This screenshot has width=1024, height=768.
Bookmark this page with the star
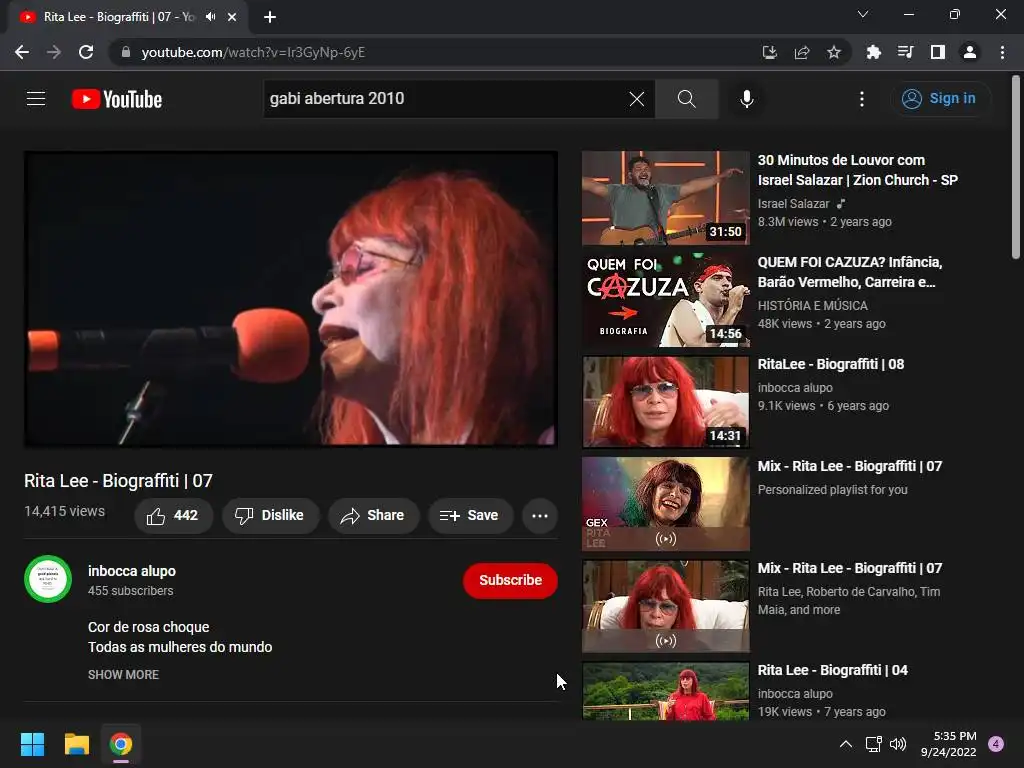tap(834, 52)
